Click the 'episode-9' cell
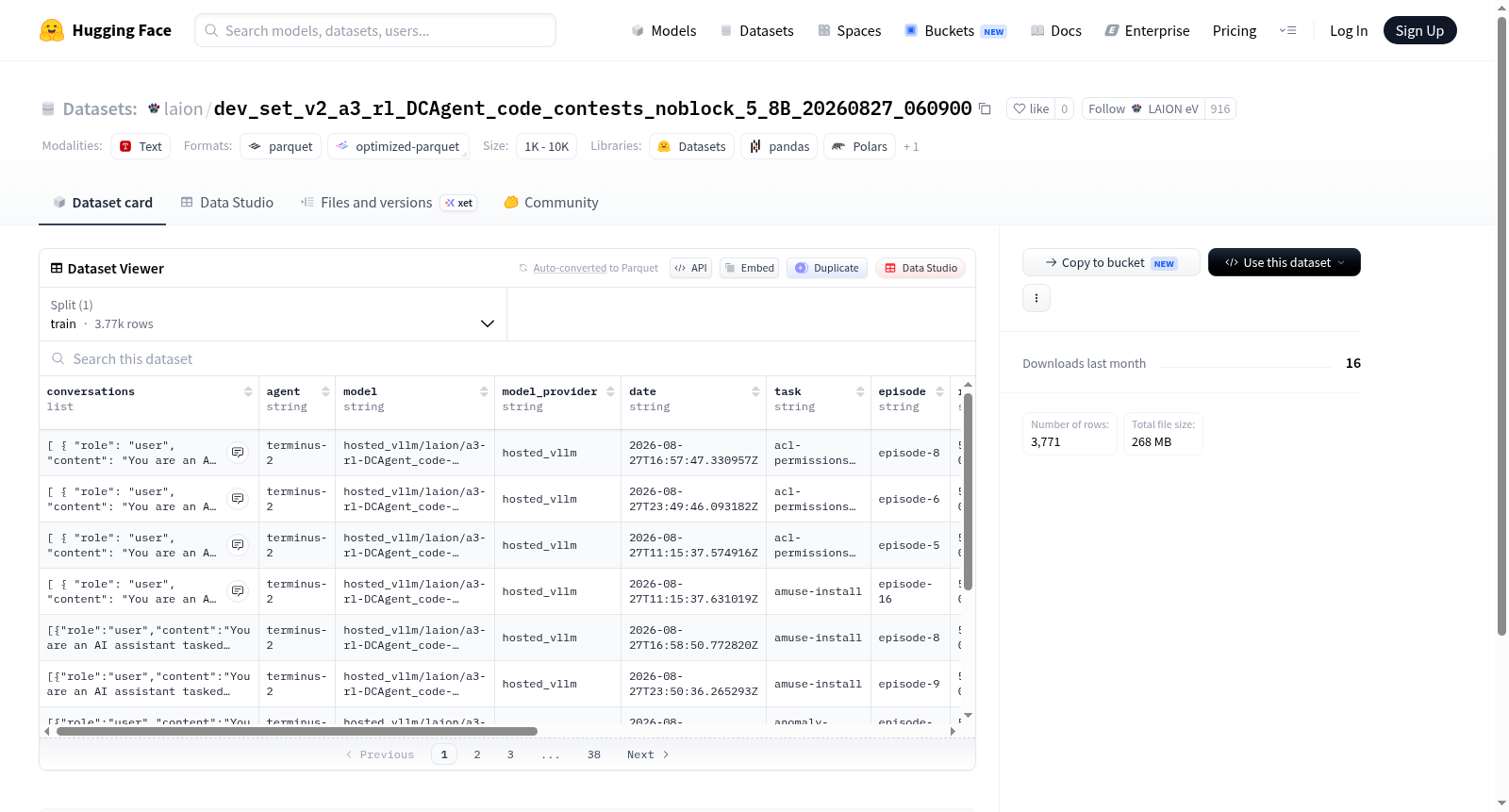The width and height of the screenshot is (1509, 812). click(x=909, y=684)
